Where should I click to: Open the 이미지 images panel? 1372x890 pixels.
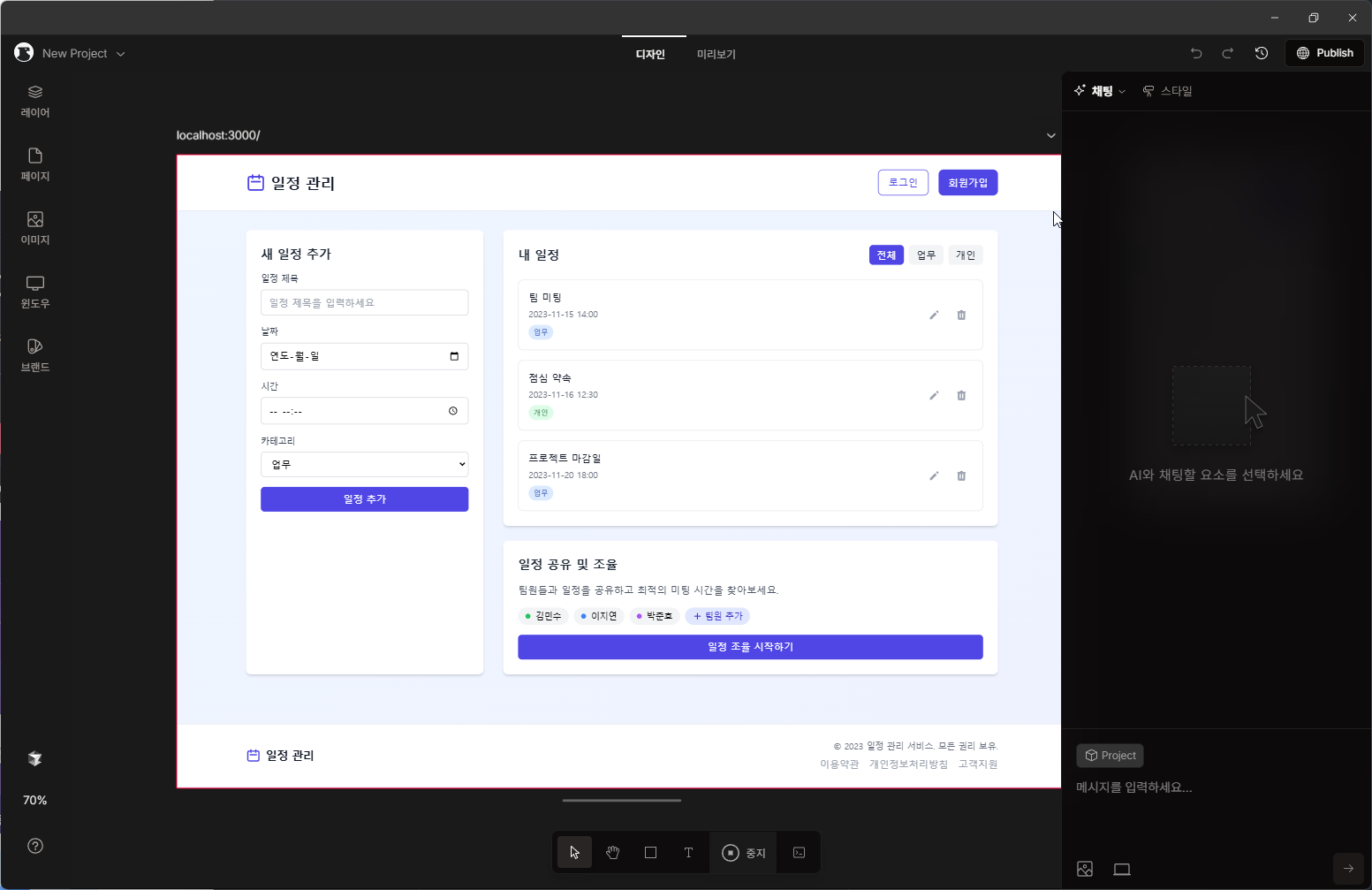35,229
